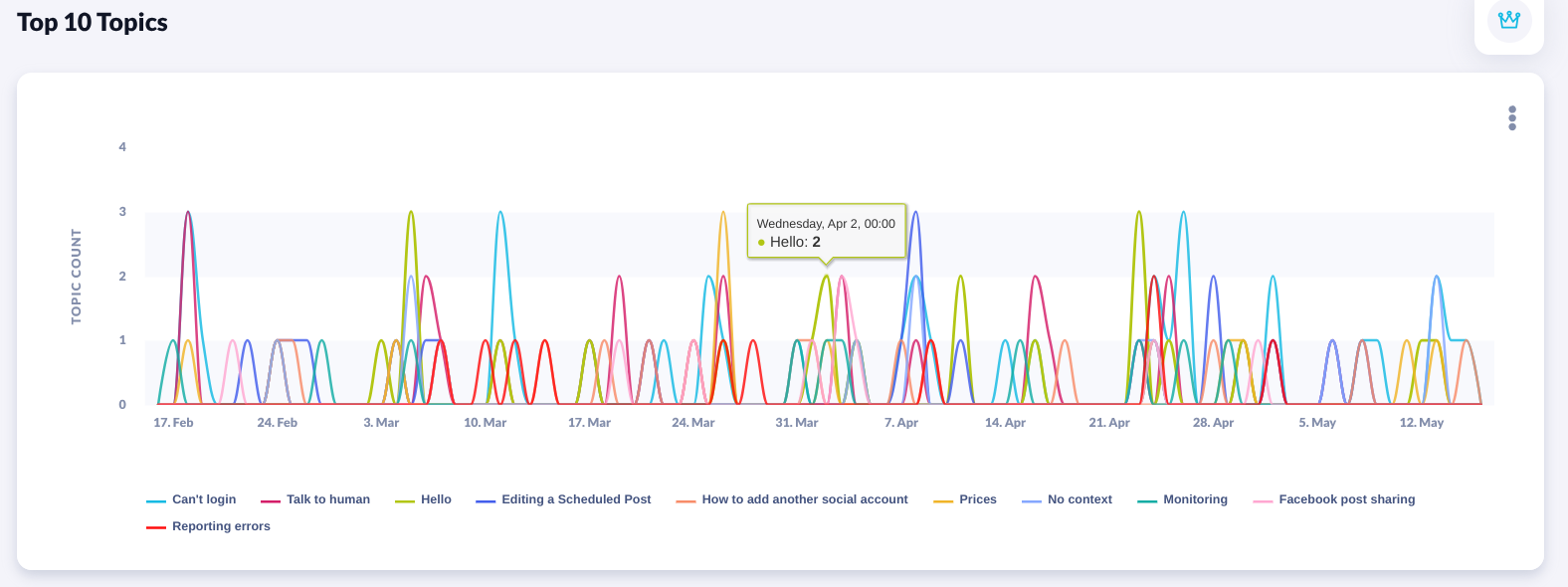
Task: Toggle Editing a Scheduled Post legend
Action: point(576,499)
